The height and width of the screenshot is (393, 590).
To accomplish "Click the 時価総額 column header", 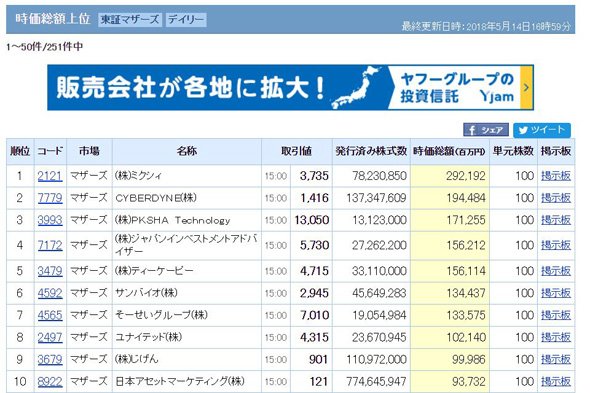I will pyautogui.click(x=450, y=151).
